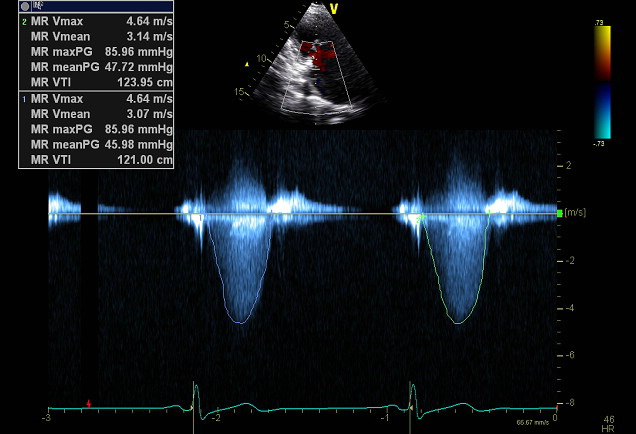The width and height of the screenshot is (636, 434).
Task: Click the yellow V probe orientation marker
Action: coord(333,7)
